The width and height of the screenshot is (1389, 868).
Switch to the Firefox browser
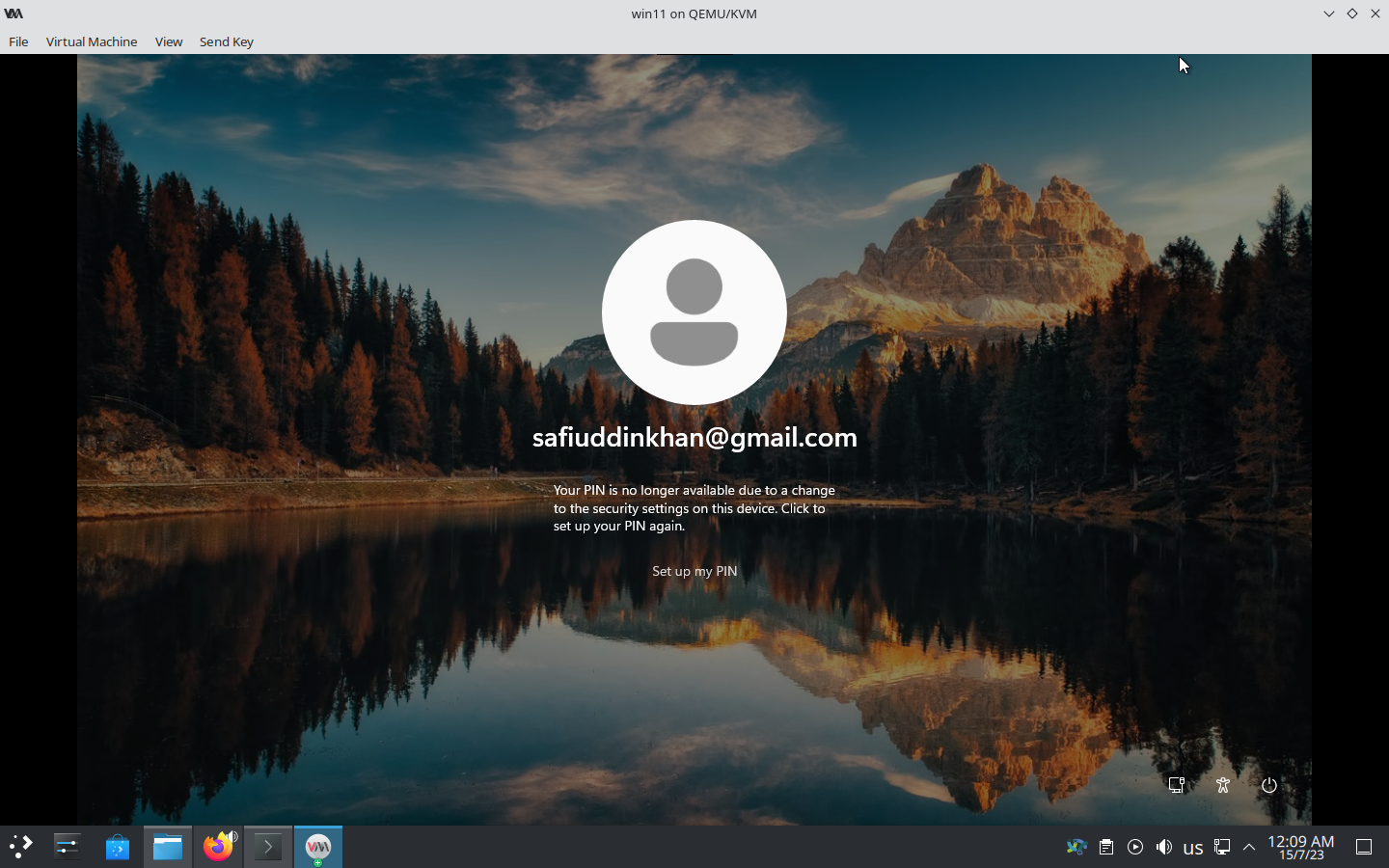218,847
